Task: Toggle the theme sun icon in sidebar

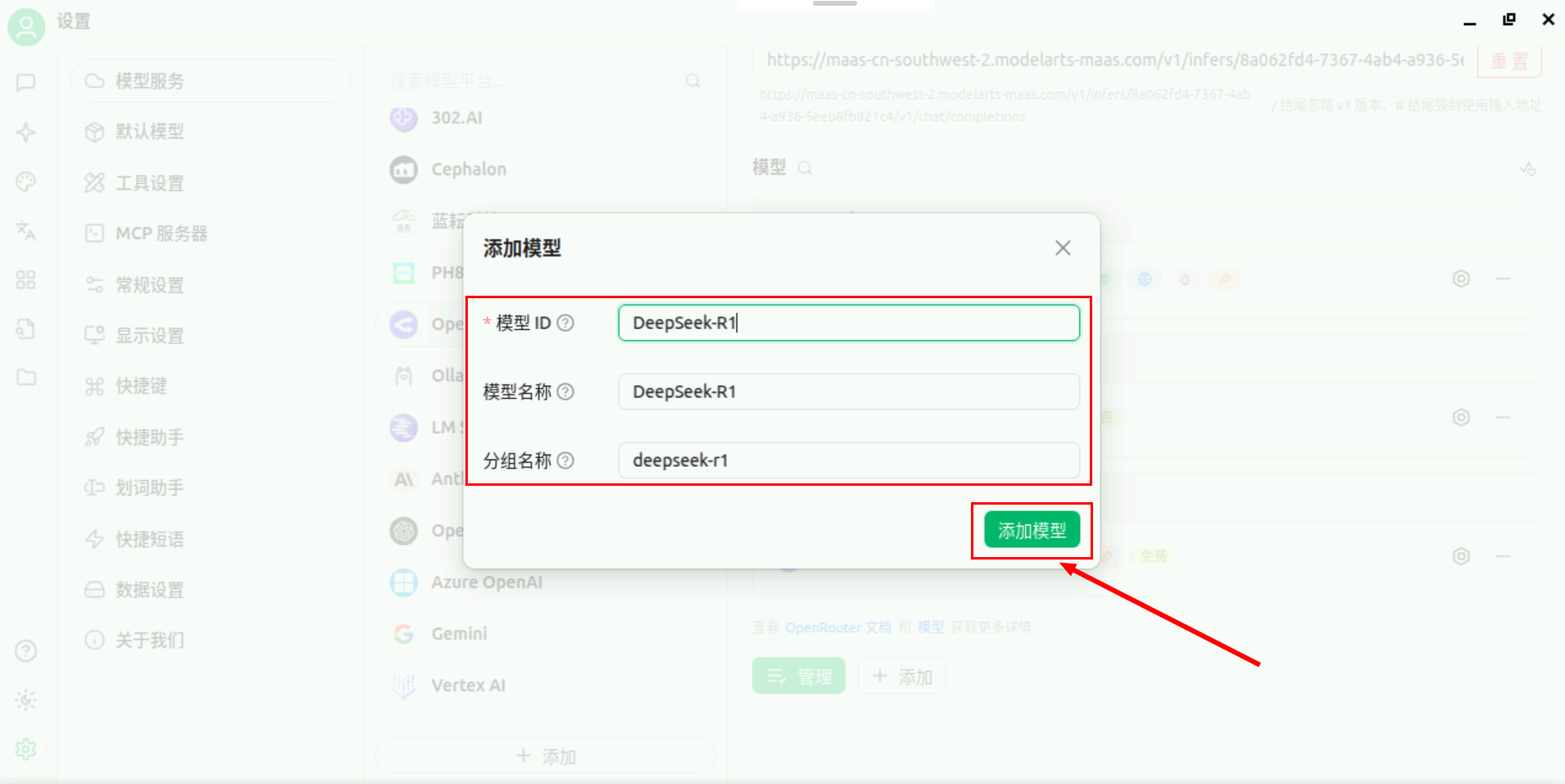Action: [26, 700]
